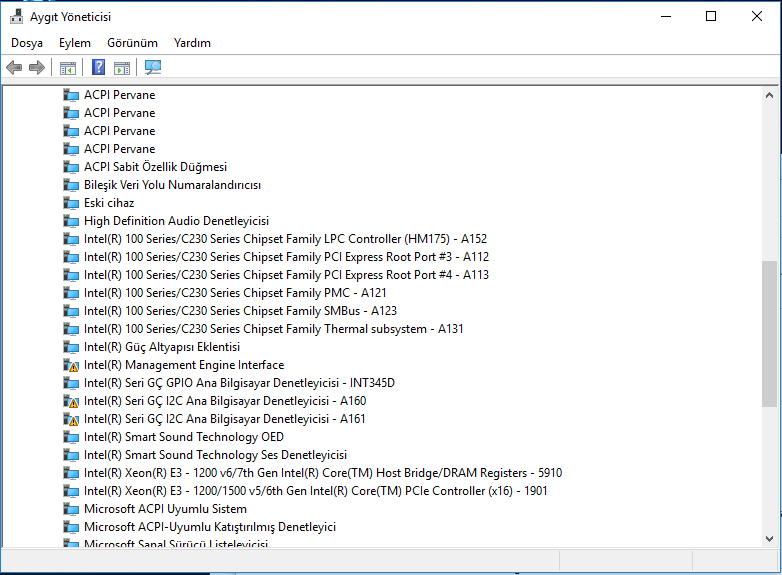Click the Aygıt Yöneticisi title bar app icon

click(x=16, y=16)
